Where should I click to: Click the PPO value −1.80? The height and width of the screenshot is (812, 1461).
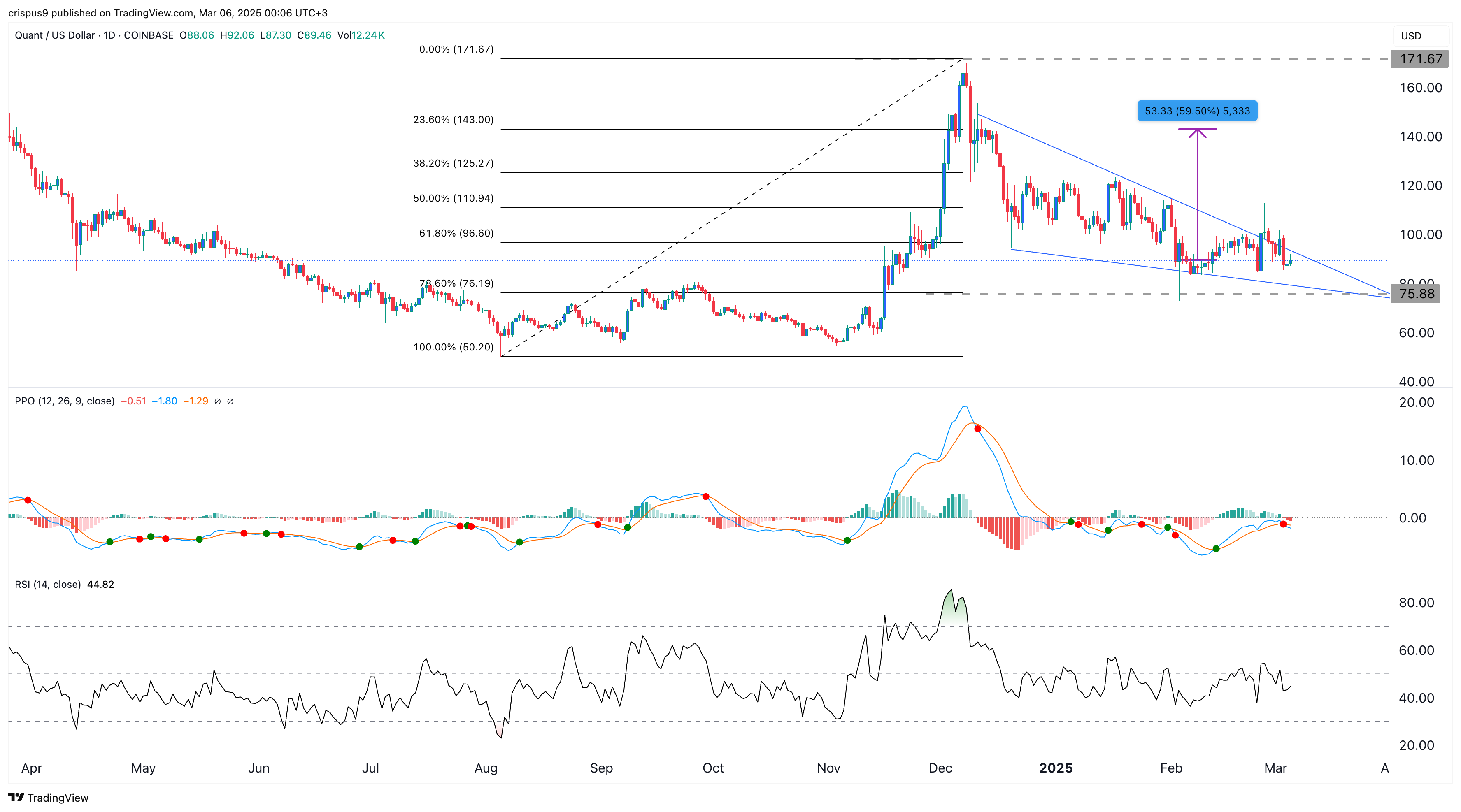pyautogui.click(x=165, y=401)
